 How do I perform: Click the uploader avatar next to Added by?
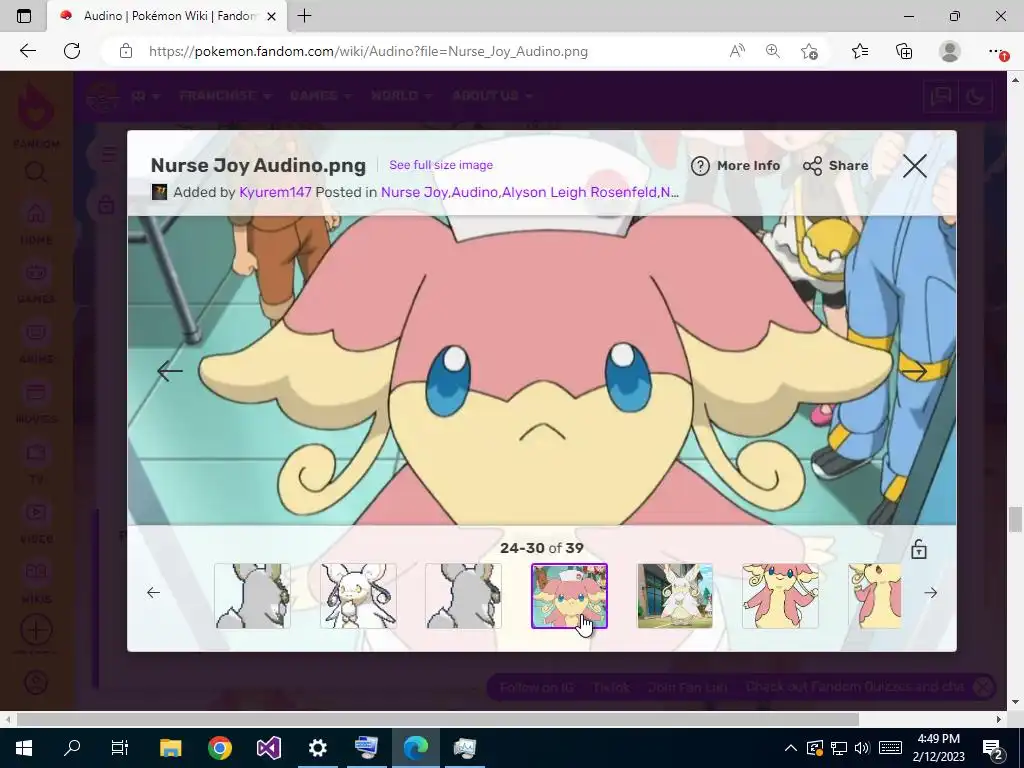(x=159, y=192)
